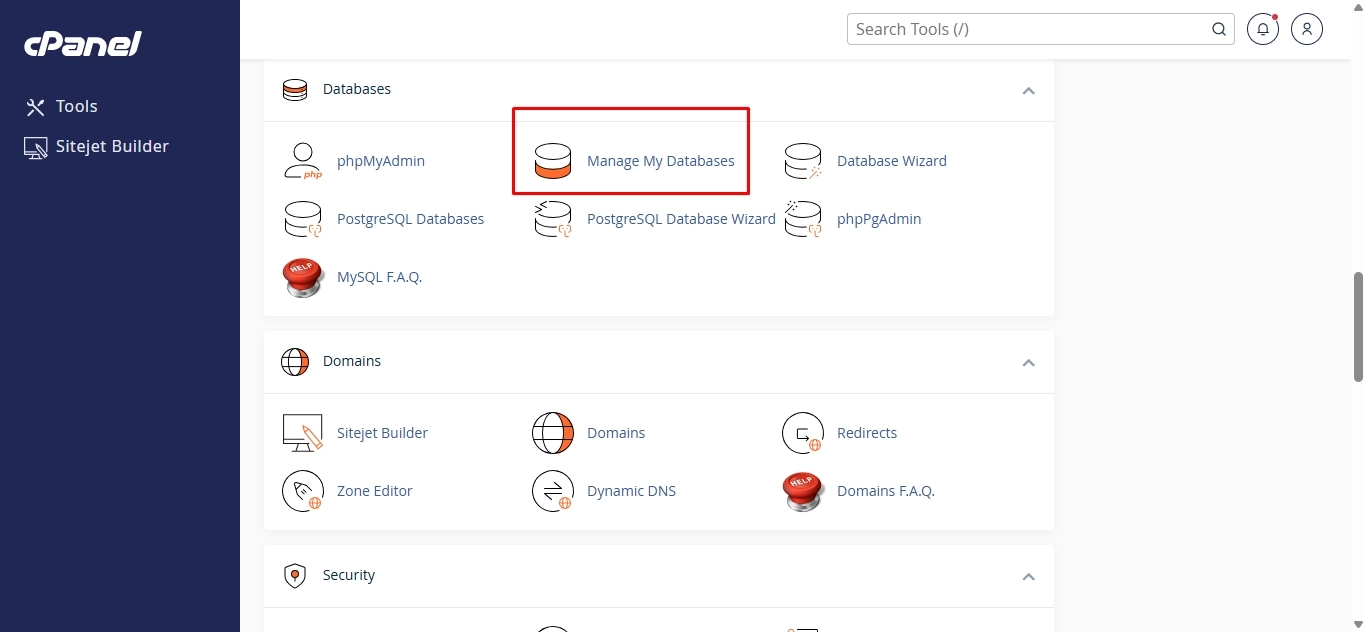
Task: Click the MySQL F.A.Q. help icon
Action: tap(303, 277)
